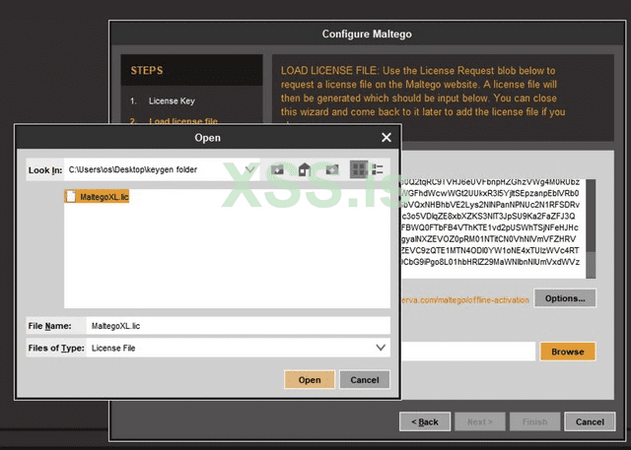631x450 pixels.
Task: Go up one folder level icon
Action: (277, 170)
